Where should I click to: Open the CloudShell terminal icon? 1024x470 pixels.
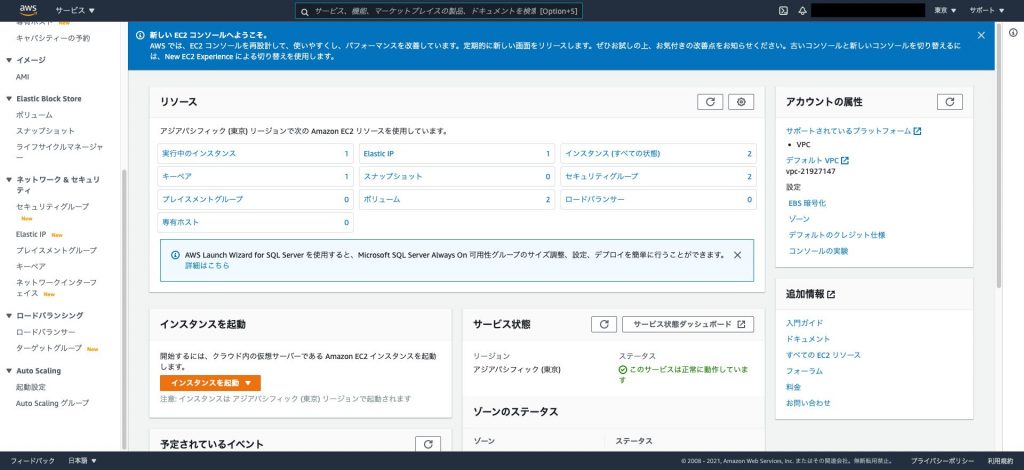click(x=783, y=10)
